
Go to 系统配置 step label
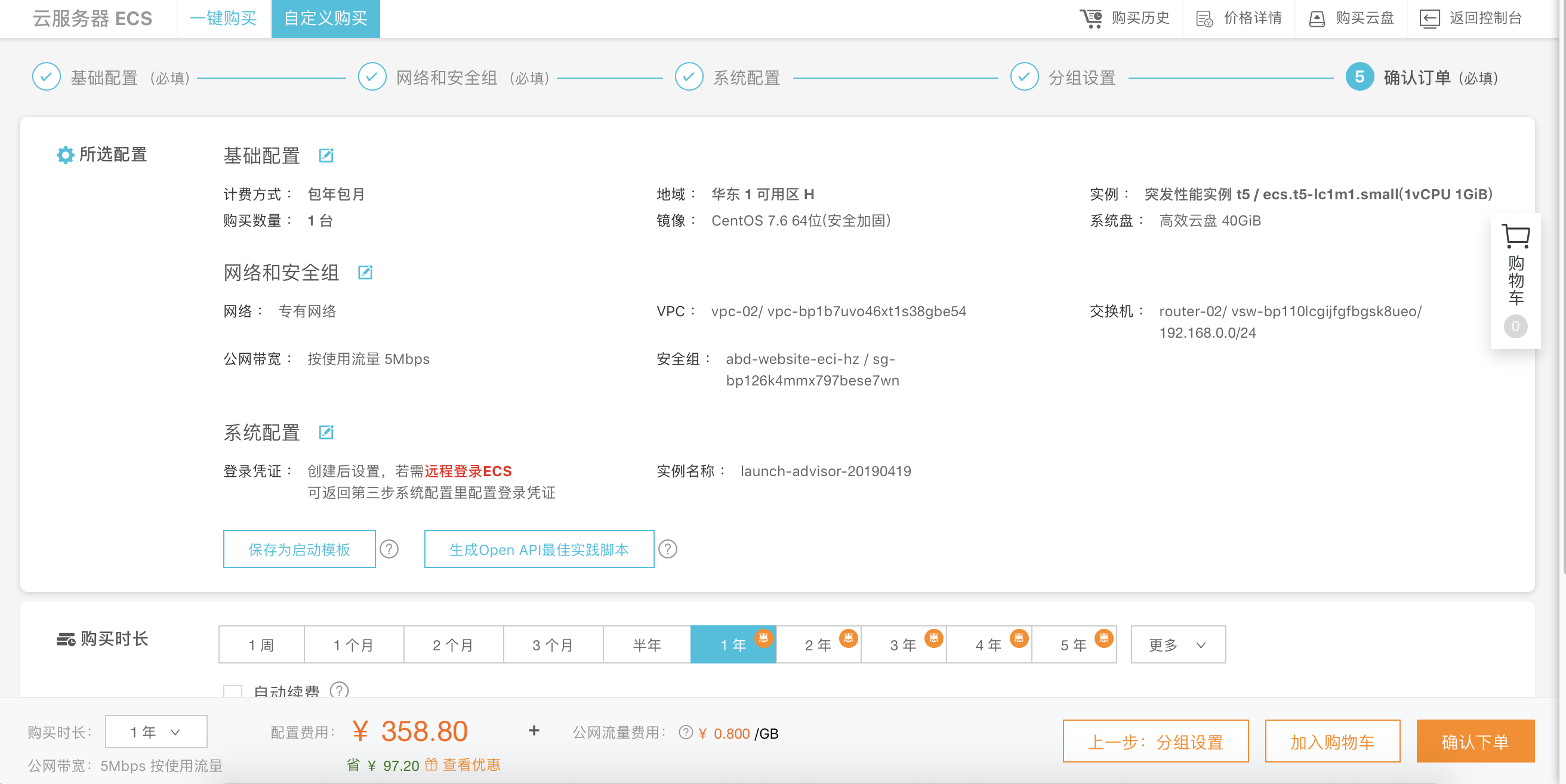point(747,78)
